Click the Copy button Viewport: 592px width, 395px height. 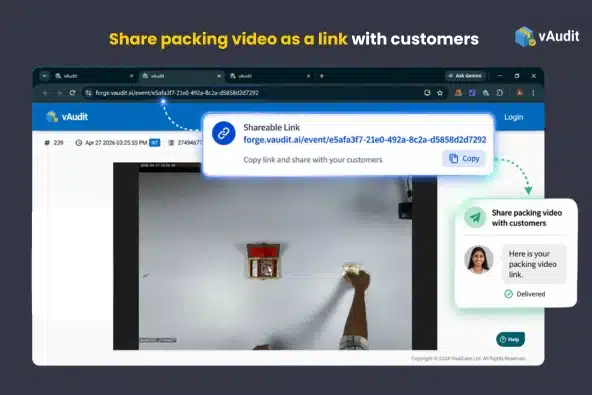click(464, 159)
